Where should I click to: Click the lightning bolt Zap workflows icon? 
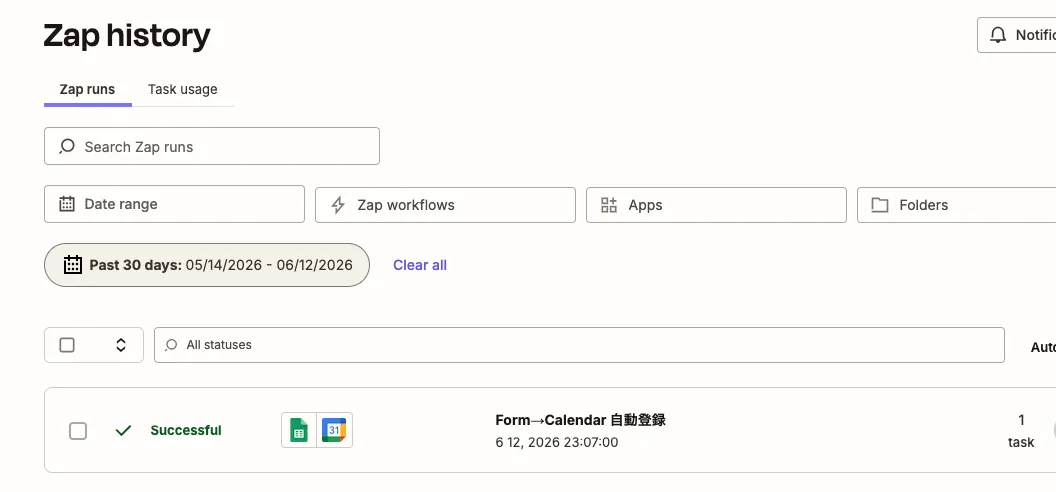(338, 205)
